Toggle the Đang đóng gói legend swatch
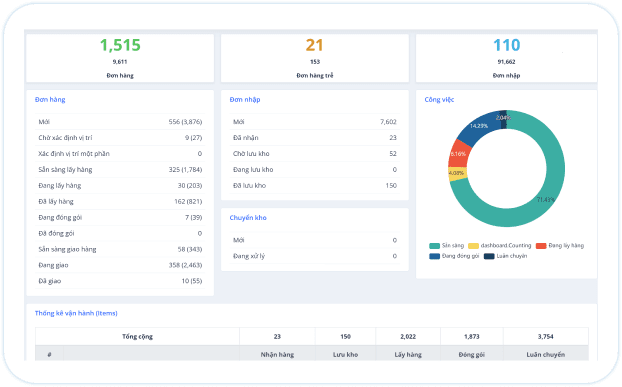Image resolution: width=622 pixels, height=387 pixels. [x=434, y=256]
